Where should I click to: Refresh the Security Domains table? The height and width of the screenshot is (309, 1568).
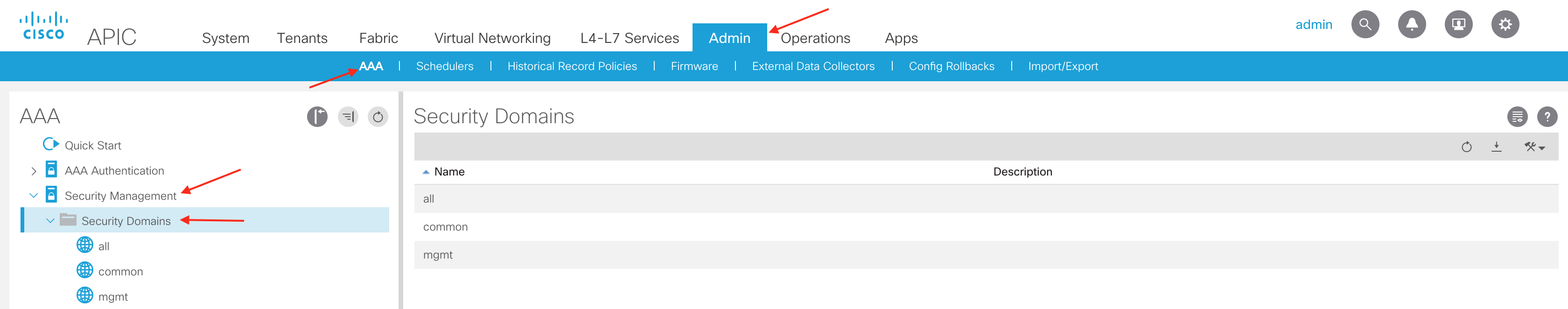click(x=1466, y=147)
